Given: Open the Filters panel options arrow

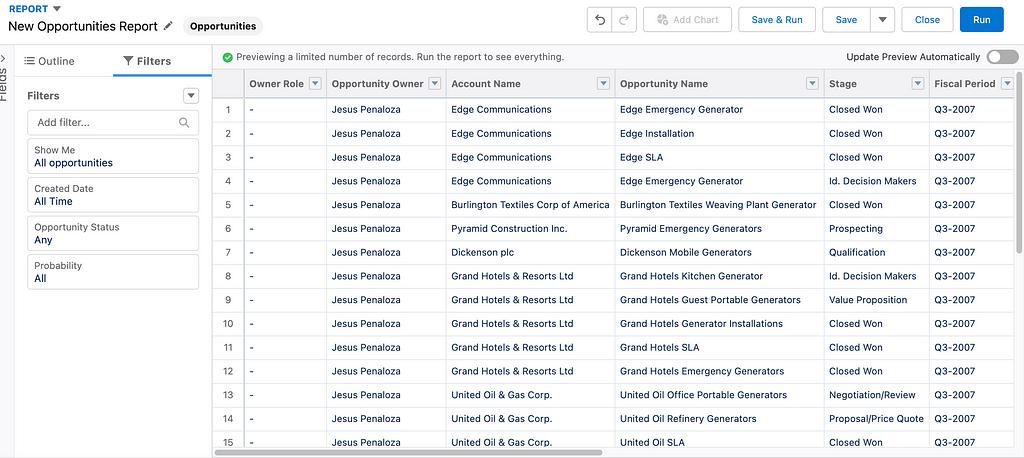Looking at the screenshot, I should (191, 96).
